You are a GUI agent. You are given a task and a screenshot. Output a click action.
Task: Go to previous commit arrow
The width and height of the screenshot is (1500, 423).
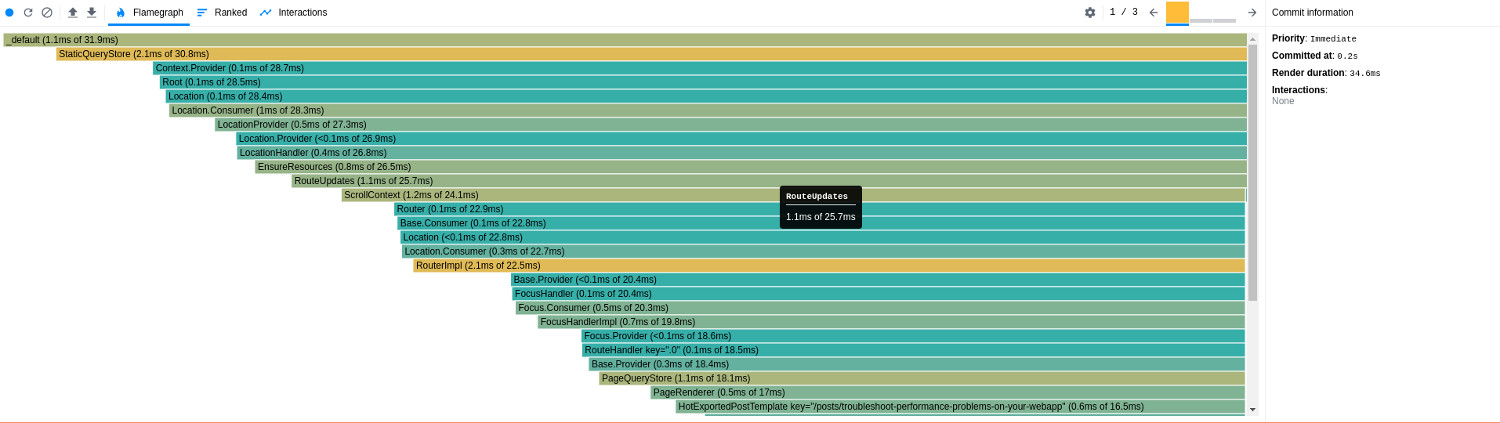pyautogui.click(x=1153, y=12)
